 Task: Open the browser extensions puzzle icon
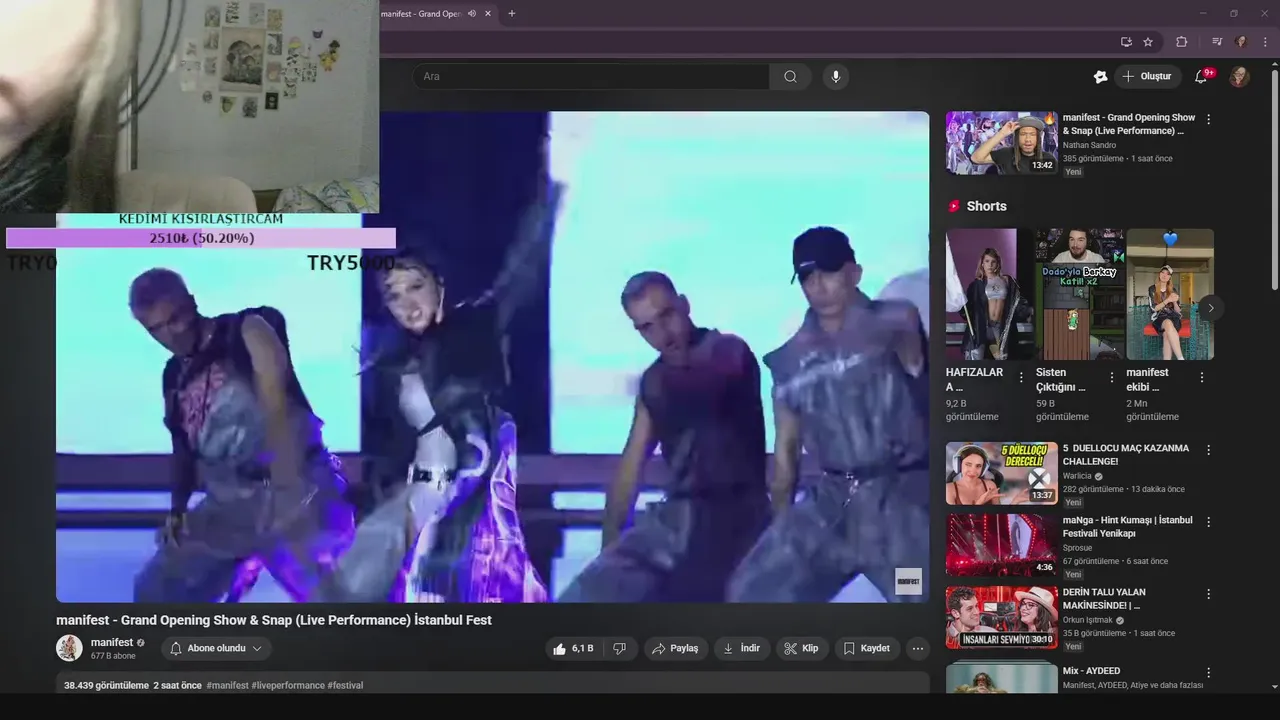click(x=1181, y=41)
